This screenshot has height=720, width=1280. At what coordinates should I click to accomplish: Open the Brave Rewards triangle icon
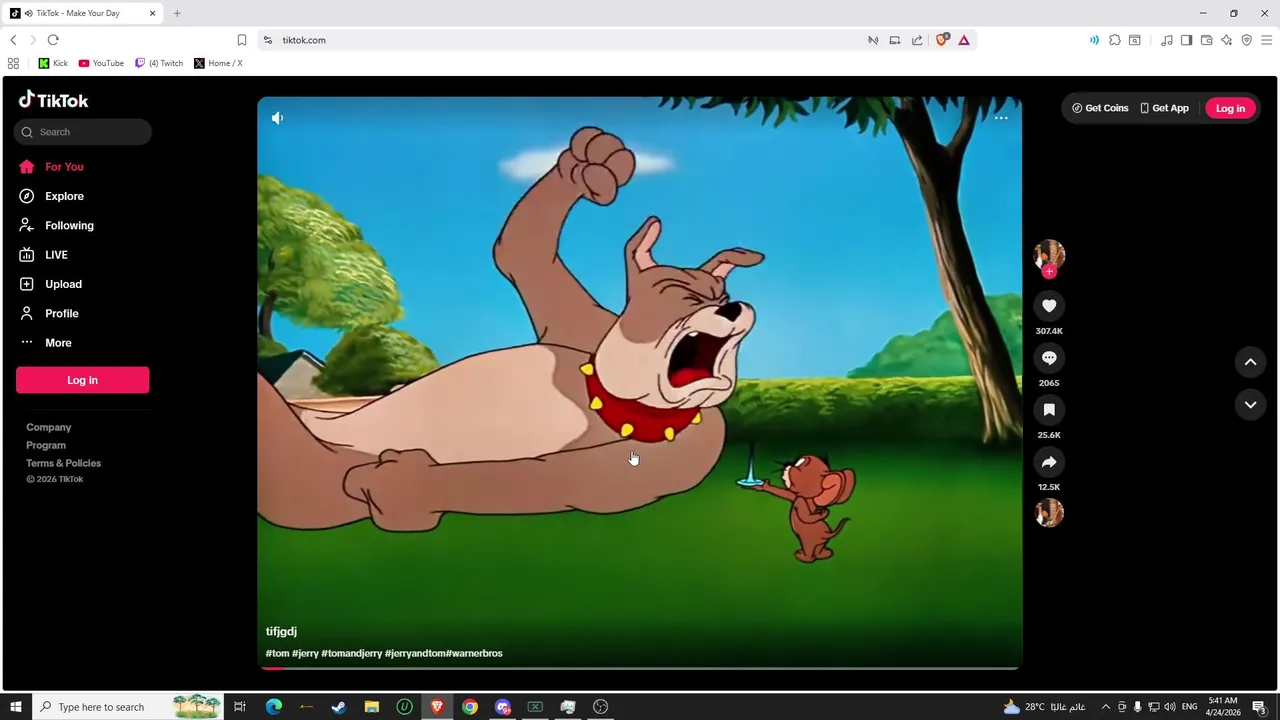964,40
